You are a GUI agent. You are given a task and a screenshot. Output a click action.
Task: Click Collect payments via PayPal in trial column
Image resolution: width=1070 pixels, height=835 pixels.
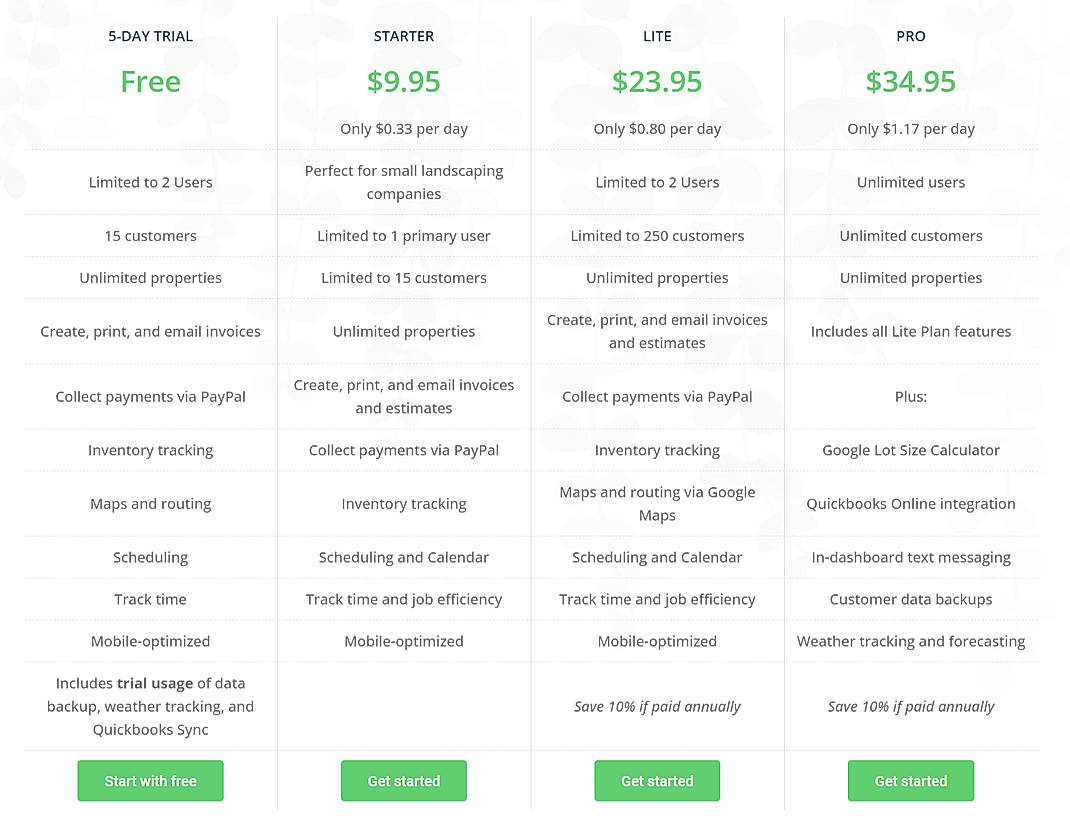point(150,396)
